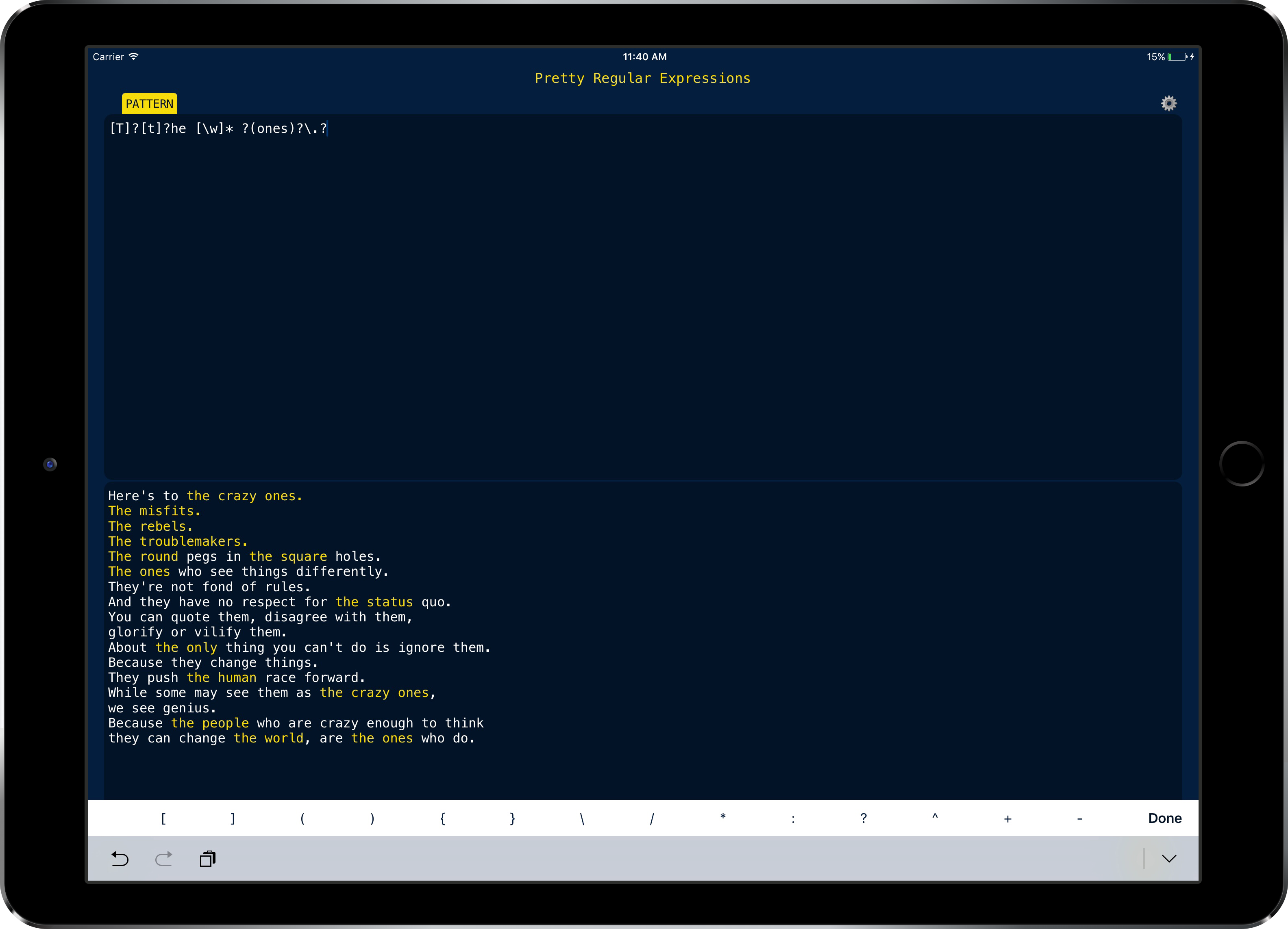Tap the clipboard paste icon
The height and width of the screenshot is (929, 1288).
208,859
